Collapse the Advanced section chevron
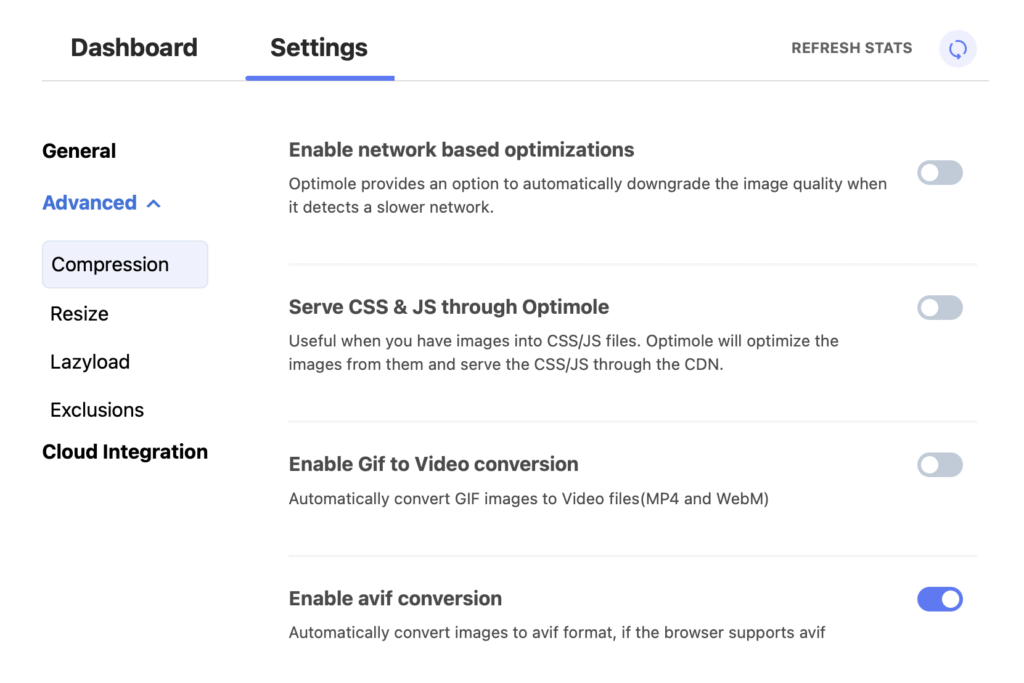 154,202
